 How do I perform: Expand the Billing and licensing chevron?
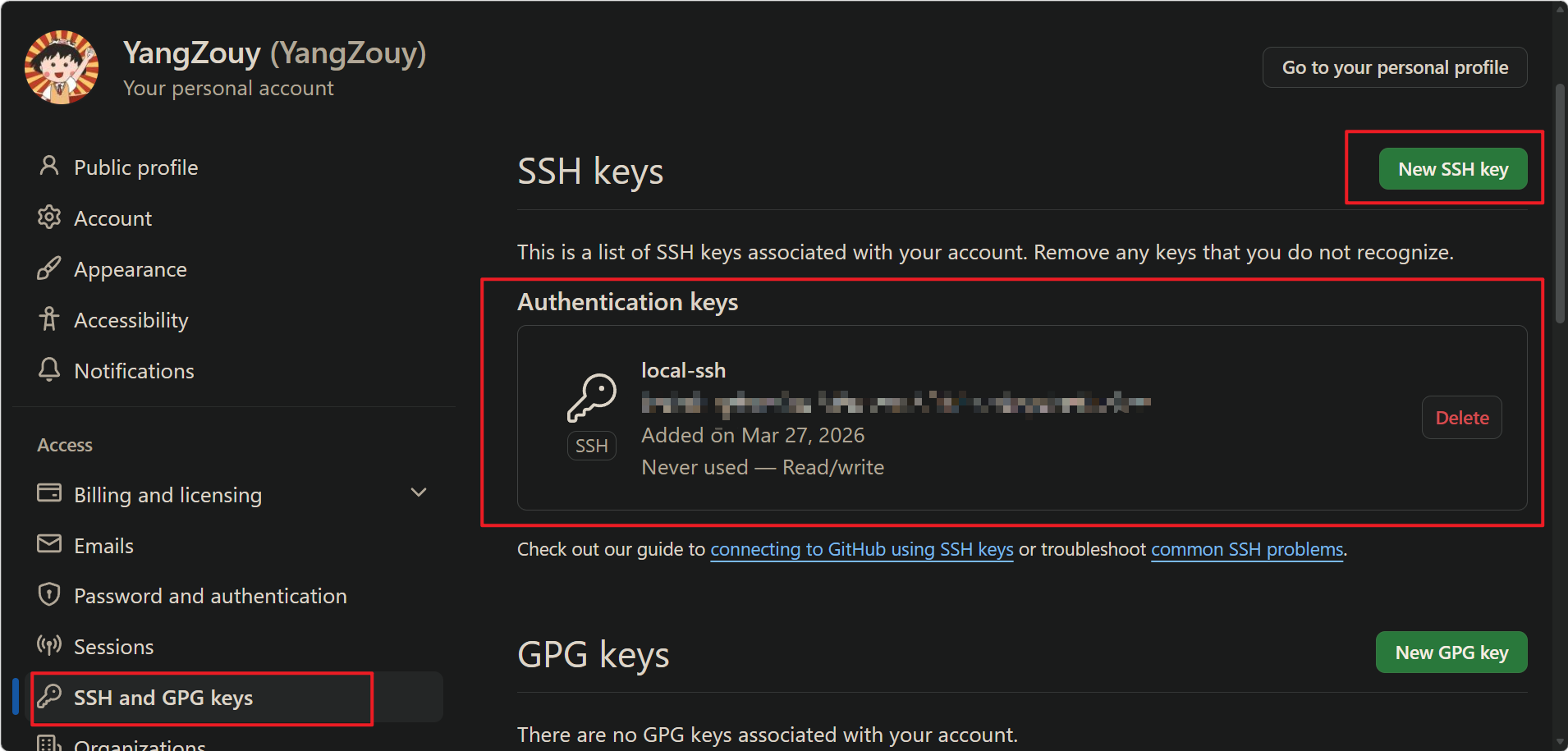pyautogui.click(x=419, y=493)
